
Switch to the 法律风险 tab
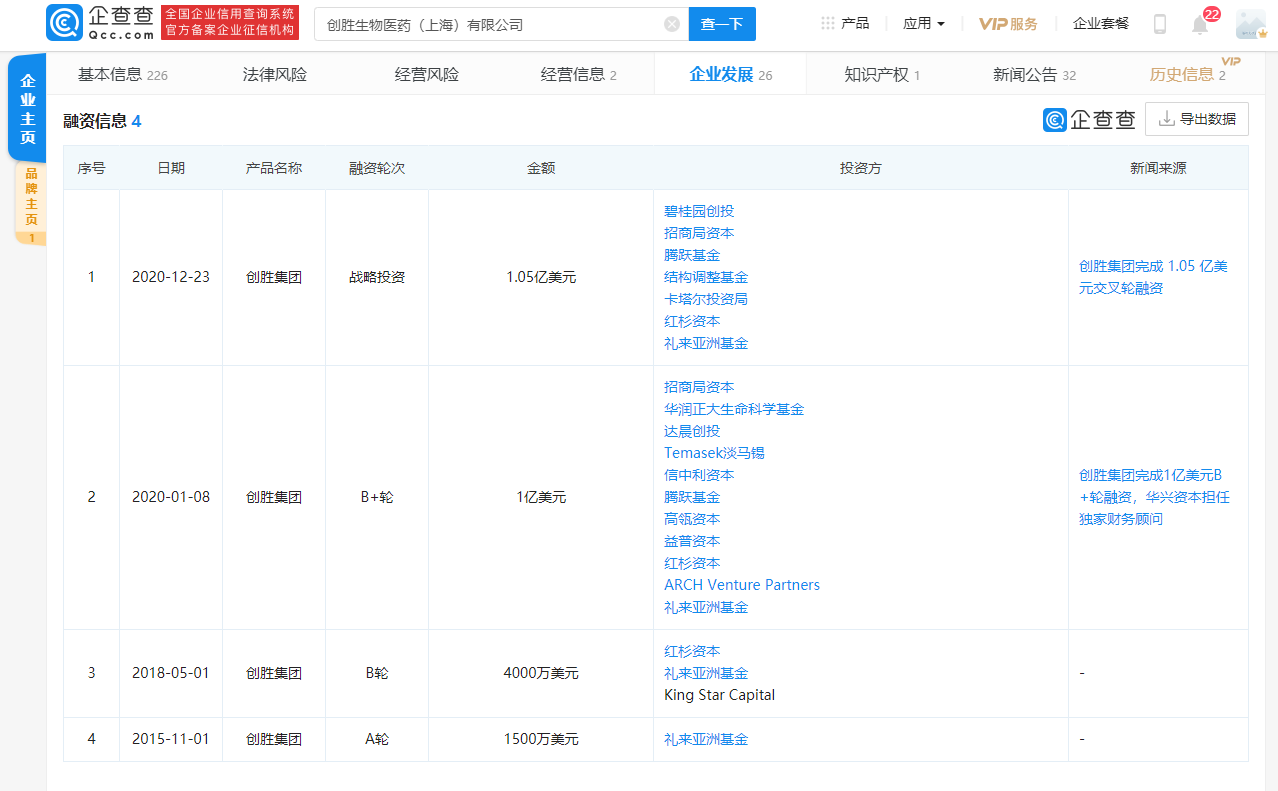click(275, 74)
